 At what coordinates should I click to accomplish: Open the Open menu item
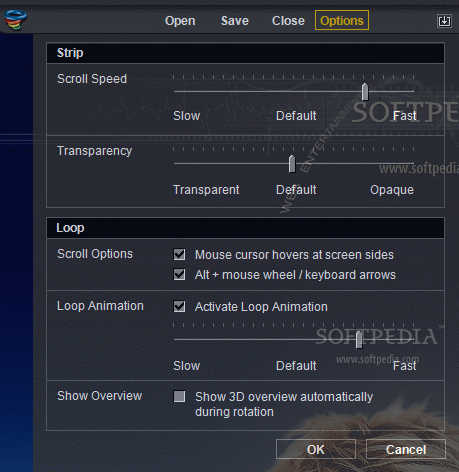tap(180, 21)
